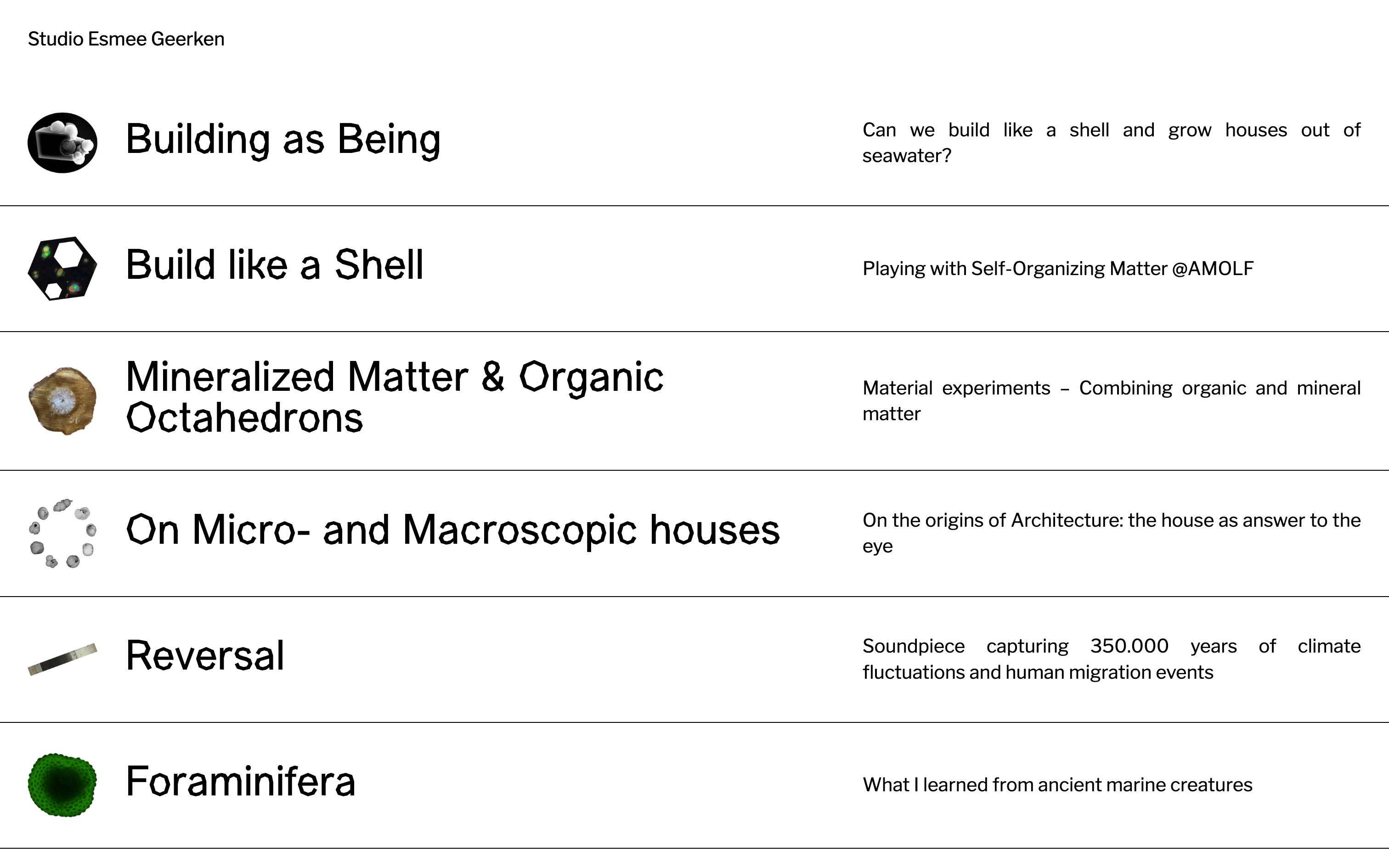Click the Material experiments description

pos(1111,400)
